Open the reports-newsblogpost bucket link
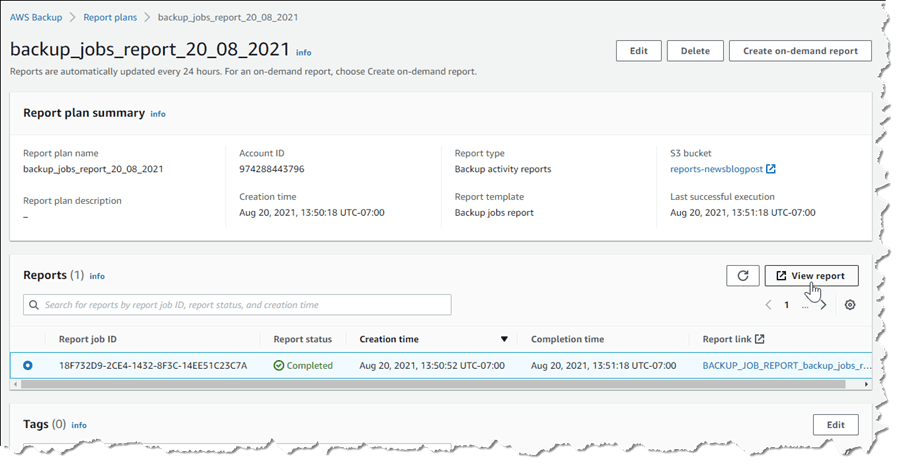This screenshot has height=466, width=901. 717,169
